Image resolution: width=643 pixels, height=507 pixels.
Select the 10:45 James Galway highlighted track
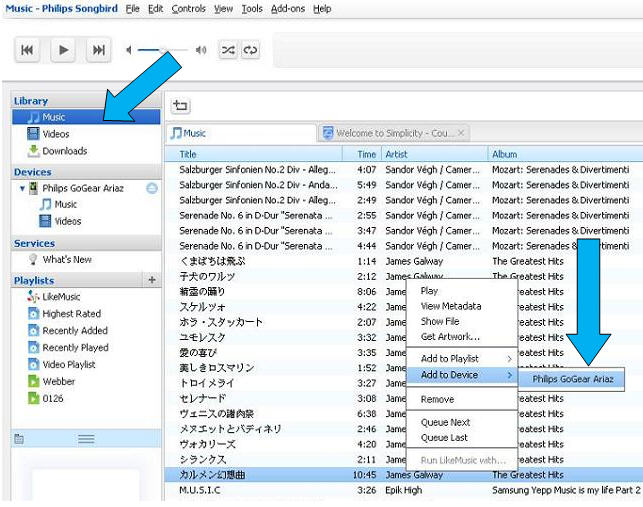tap(404, 475)
